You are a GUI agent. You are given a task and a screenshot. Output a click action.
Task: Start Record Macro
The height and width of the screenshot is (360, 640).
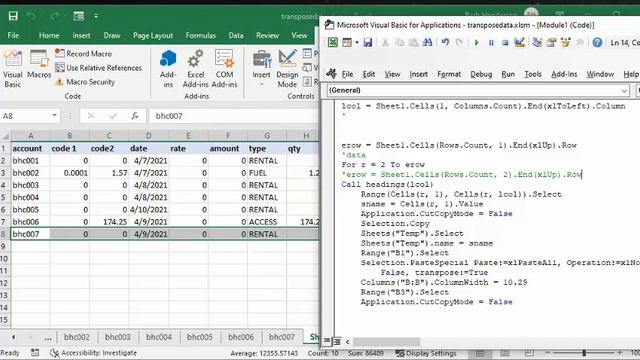pos(84,53)
